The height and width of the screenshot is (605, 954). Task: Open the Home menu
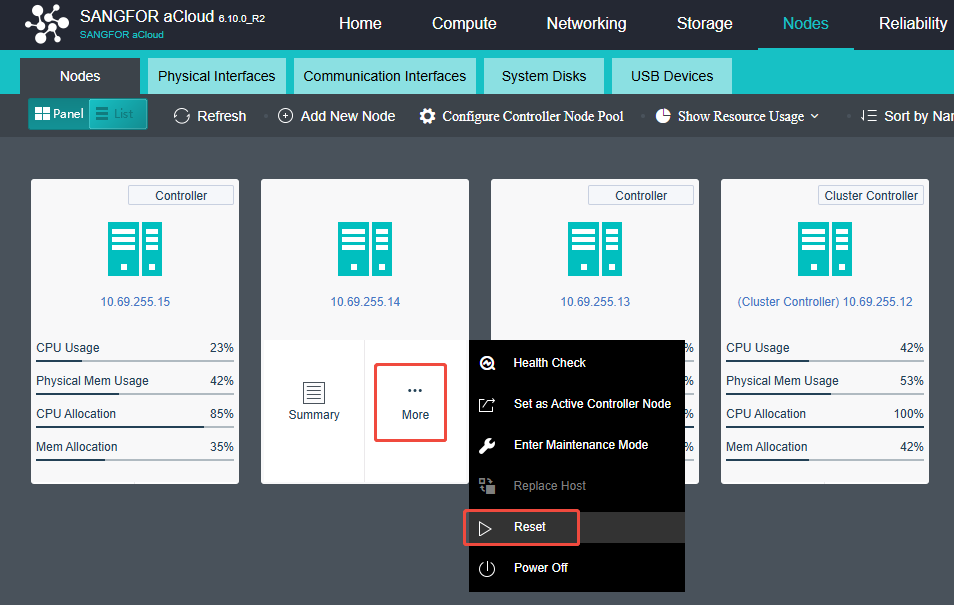[x=360, y=24]
